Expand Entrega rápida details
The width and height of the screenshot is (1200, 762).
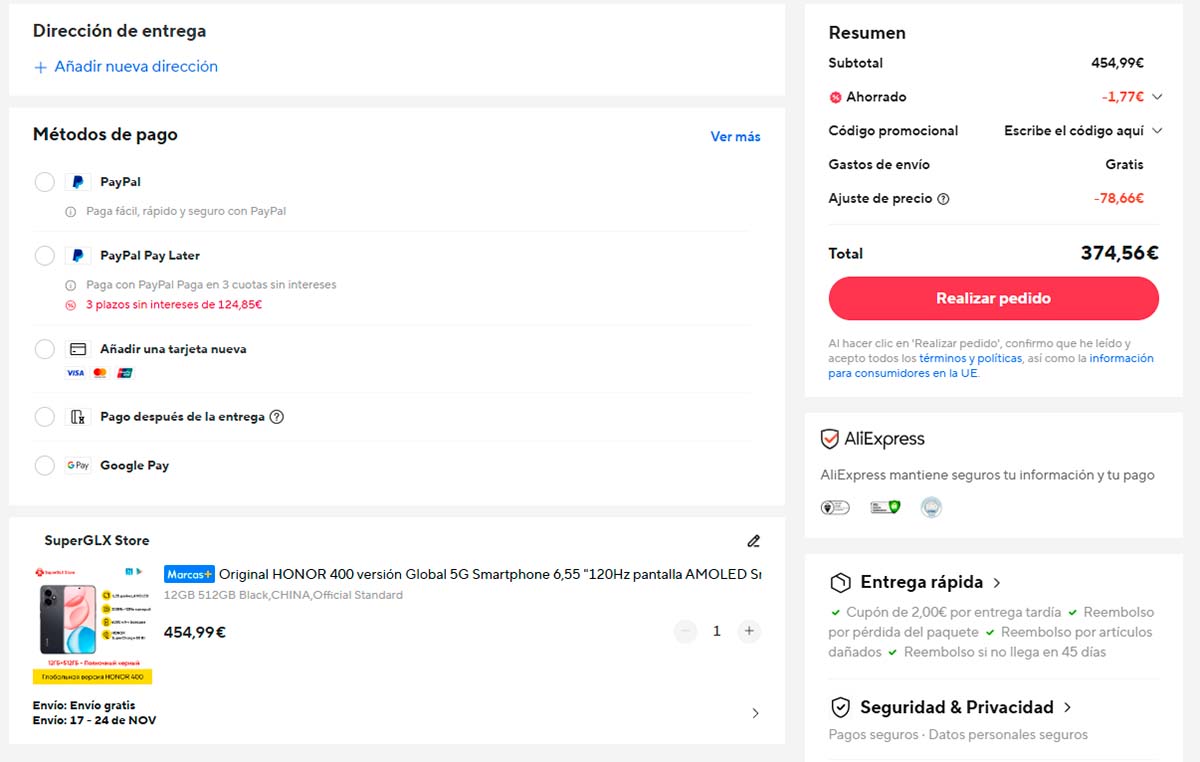click(x=997, y=582)
